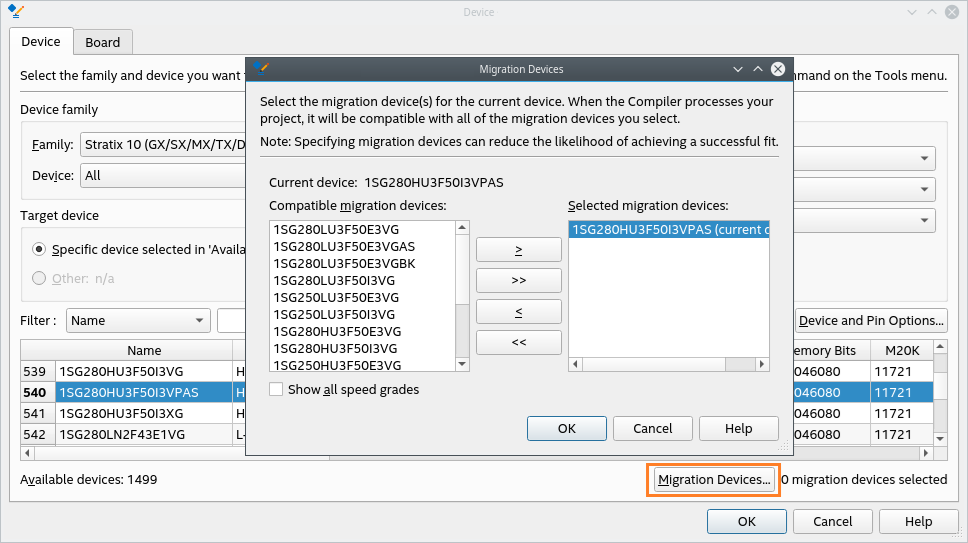Open the Filter Name dropdown

tap(137, 321)
